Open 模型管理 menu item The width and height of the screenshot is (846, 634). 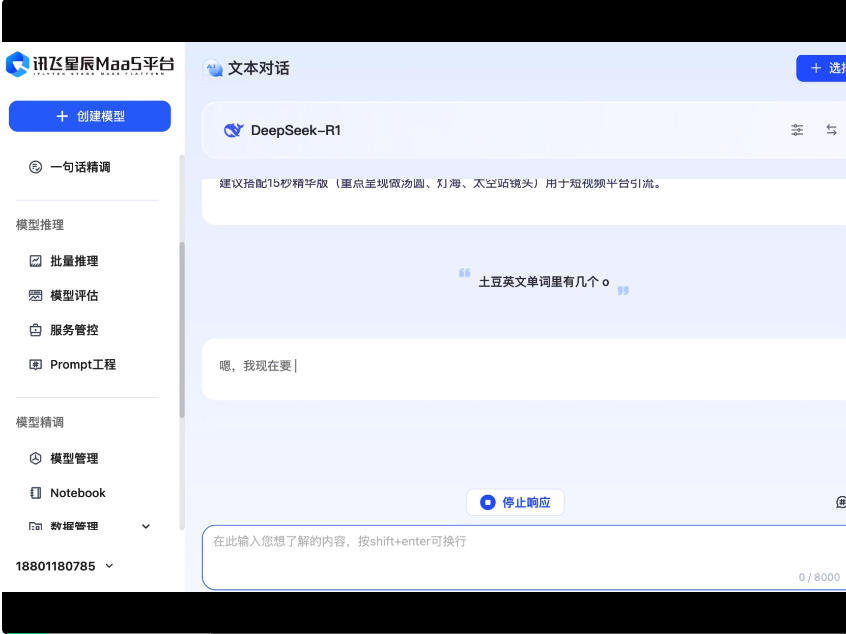coord(74,459)
